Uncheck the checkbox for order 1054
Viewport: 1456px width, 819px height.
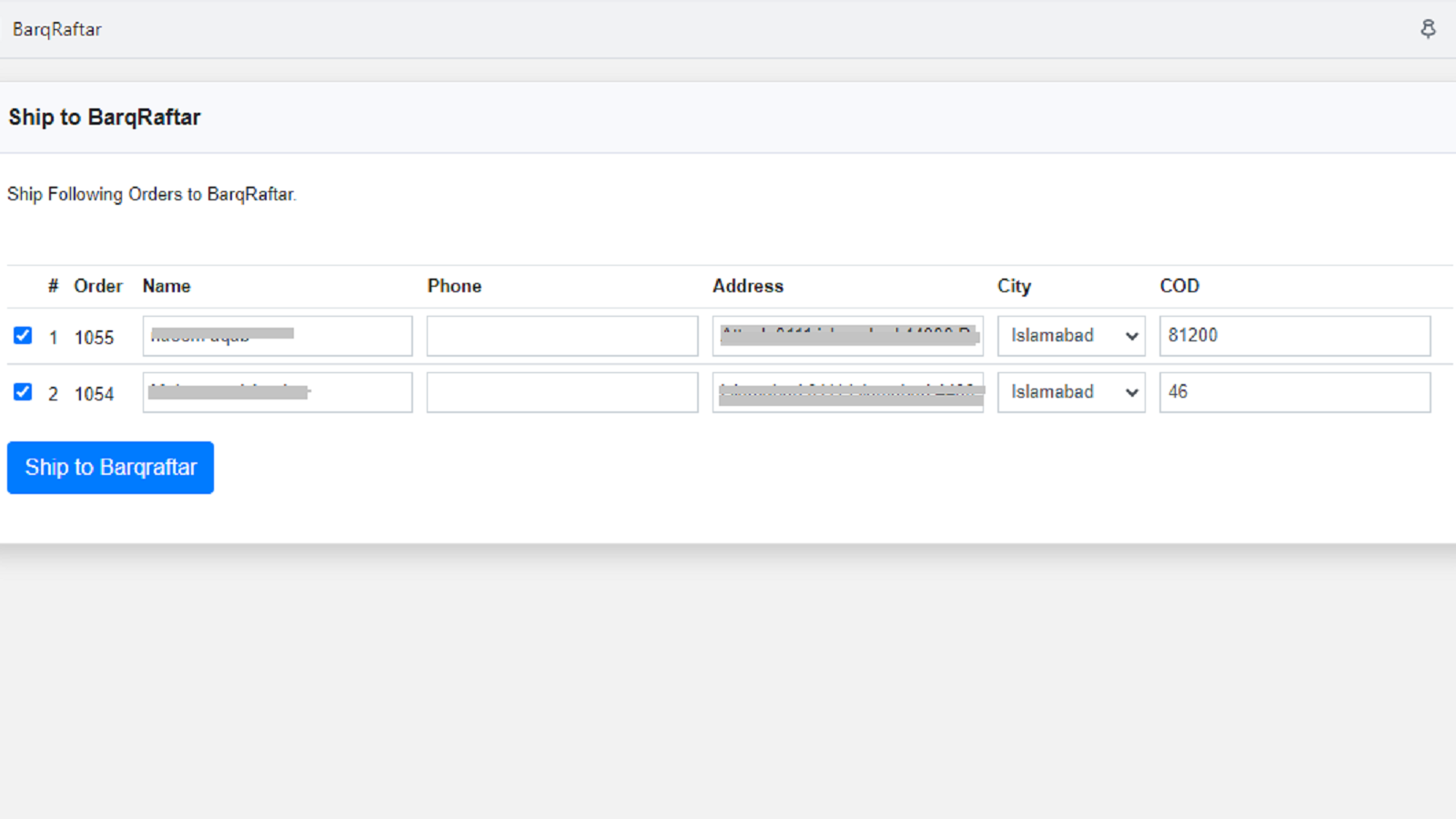tap(23, 392)
